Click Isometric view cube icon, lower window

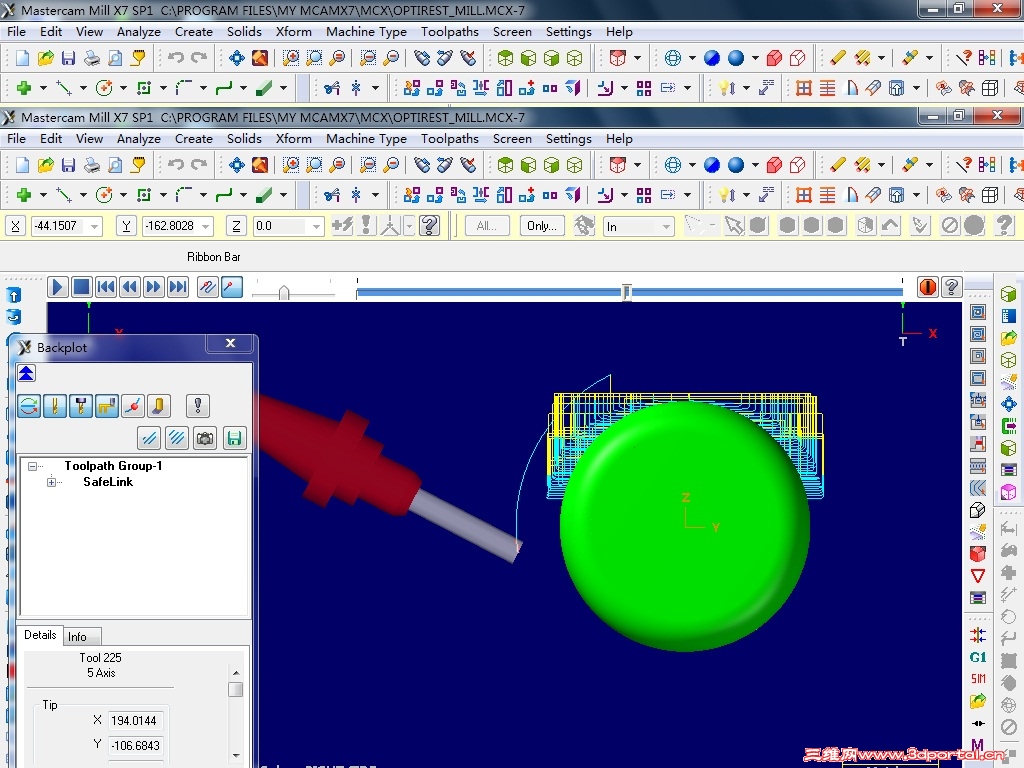(x=505, y=165)
